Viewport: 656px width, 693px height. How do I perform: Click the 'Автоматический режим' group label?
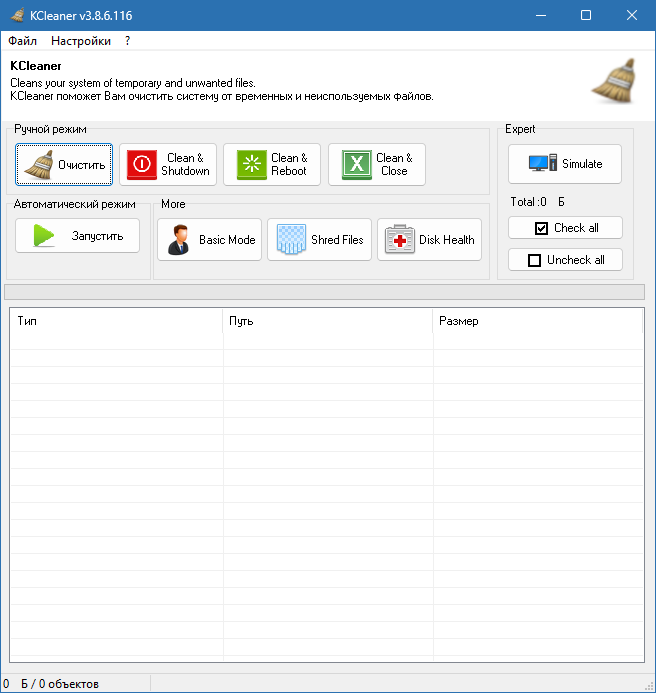[x=74, y=204]
